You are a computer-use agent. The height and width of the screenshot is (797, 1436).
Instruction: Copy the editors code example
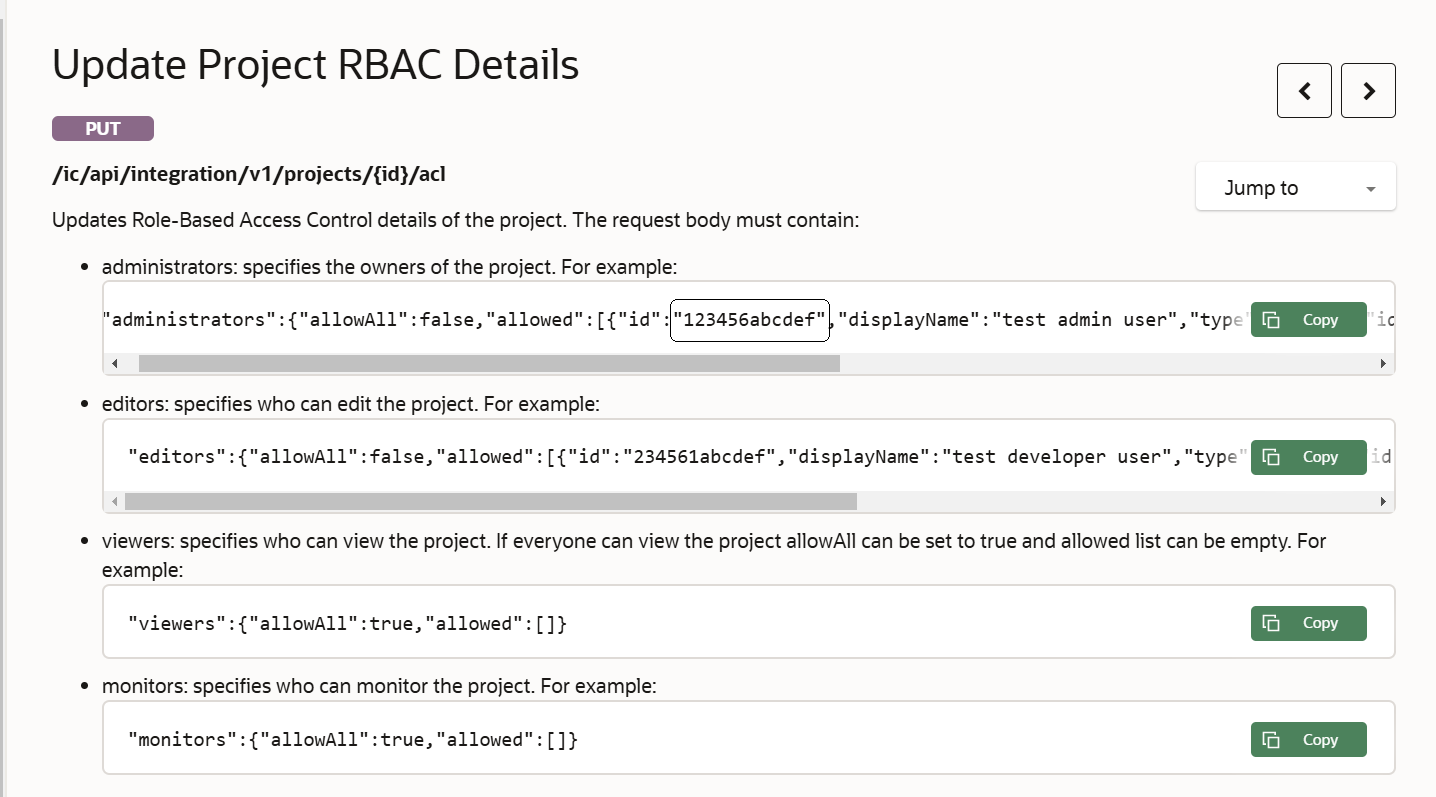pyautogui.click(x=1308, y=457)
